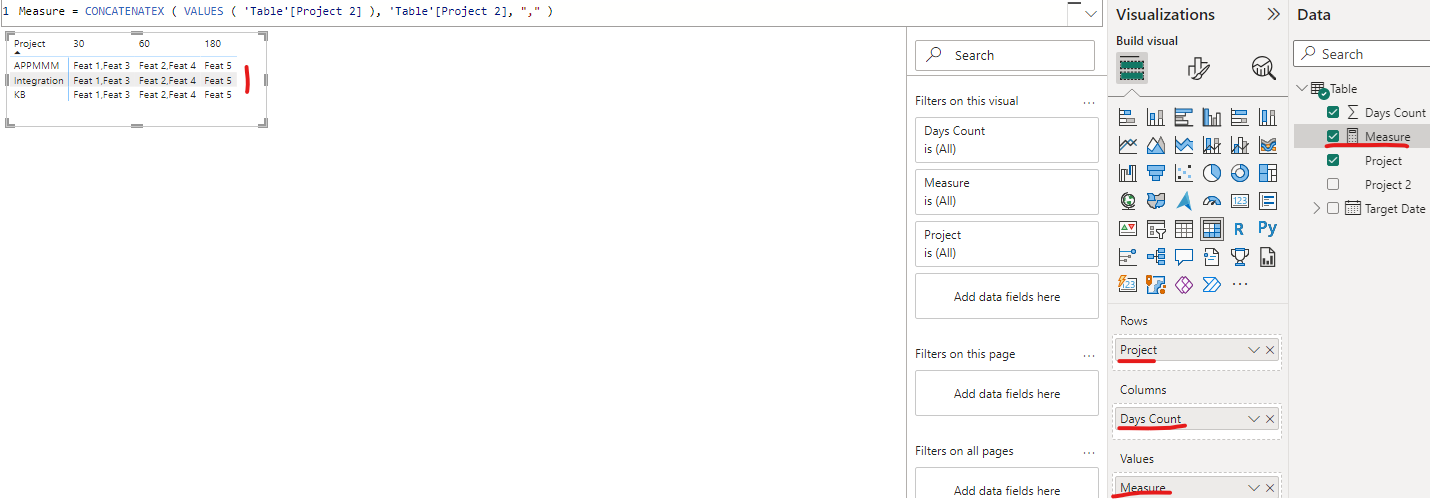The height and width of the screenshot is (499, 1430).
Task: Insert the Azure map visual
Action: point(1184,201)
